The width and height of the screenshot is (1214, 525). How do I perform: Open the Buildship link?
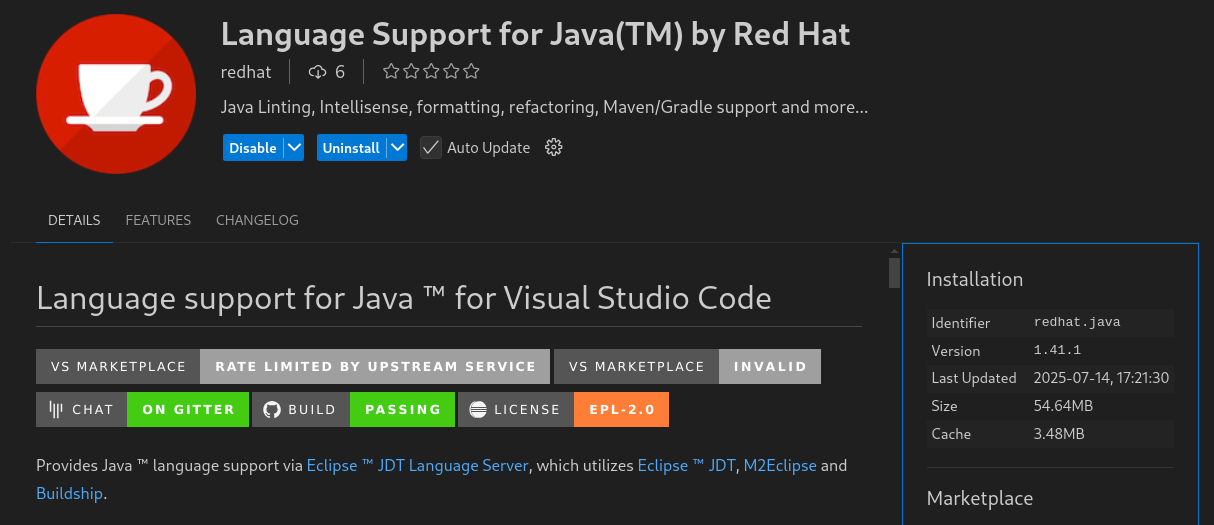(69, 493)
